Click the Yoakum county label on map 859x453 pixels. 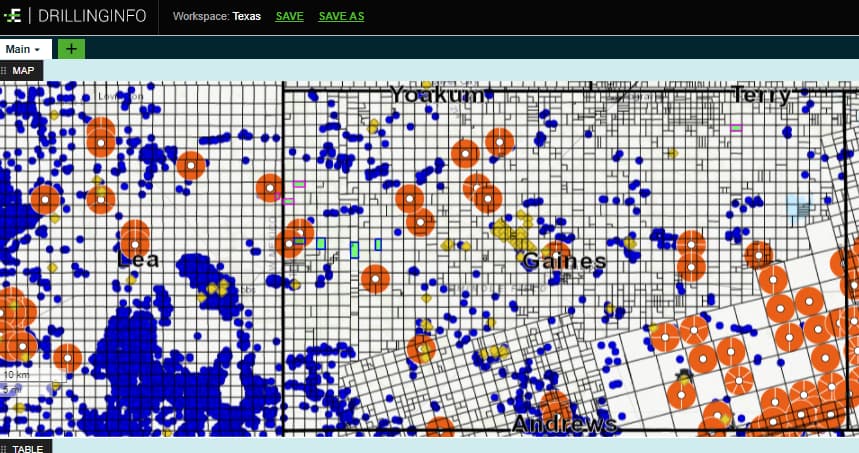coord(437,95)
